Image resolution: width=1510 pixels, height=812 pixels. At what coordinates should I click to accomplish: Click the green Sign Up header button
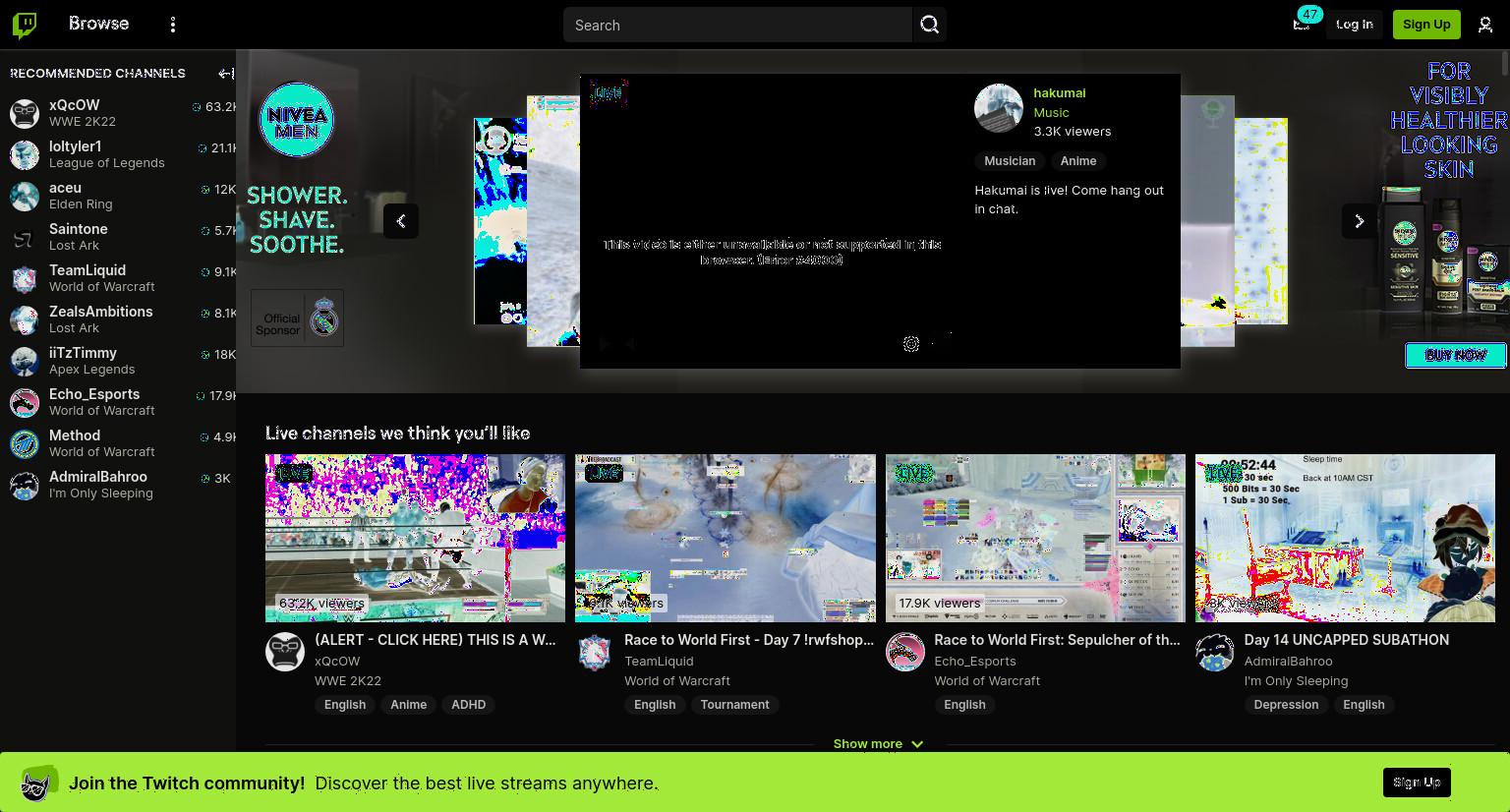(1426, 25)
